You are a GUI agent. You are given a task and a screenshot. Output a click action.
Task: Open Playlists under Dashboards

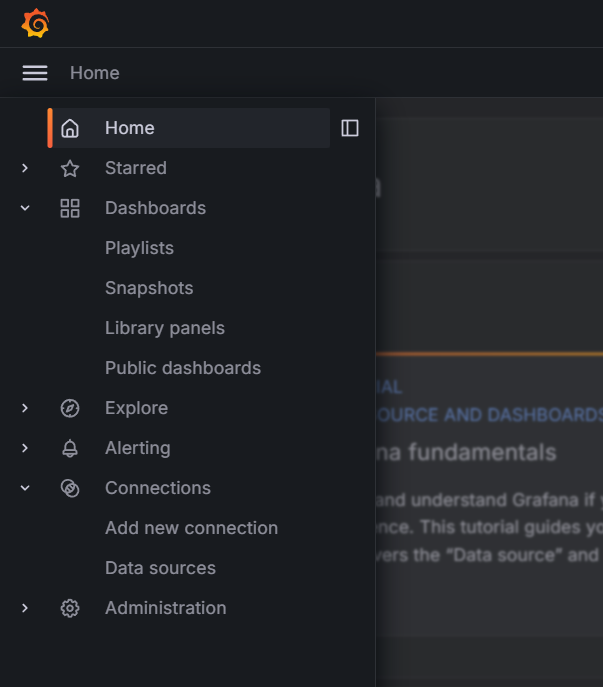pos(139,248)
